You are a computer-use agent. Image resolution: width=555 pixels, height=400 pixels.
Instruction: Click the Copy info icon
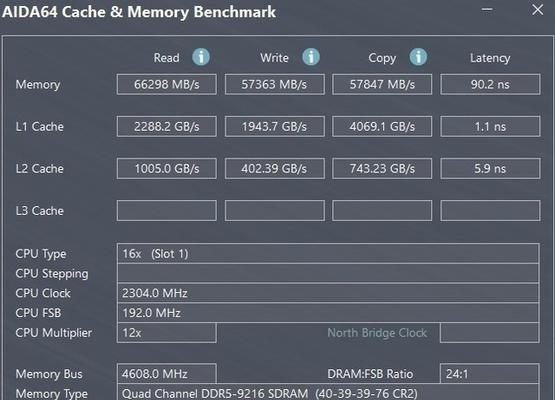click(x=418, y=57)
